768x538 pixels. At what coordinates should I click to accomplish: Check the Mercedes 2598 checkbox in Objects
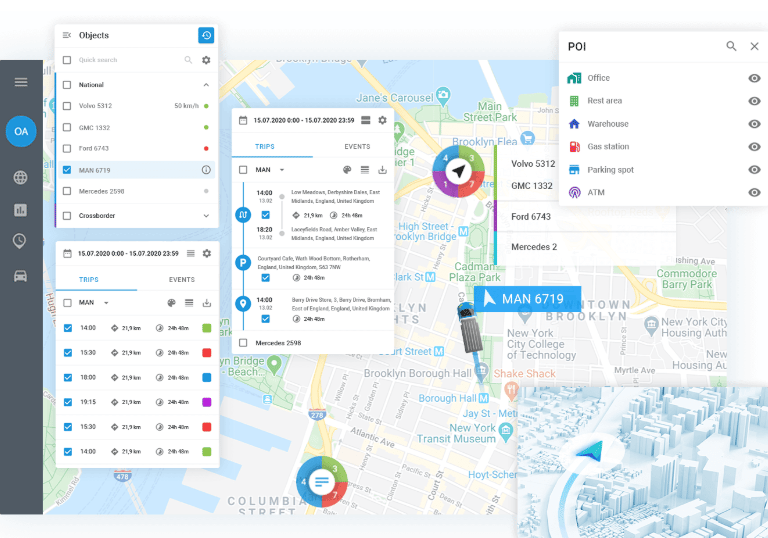[67, 191]
